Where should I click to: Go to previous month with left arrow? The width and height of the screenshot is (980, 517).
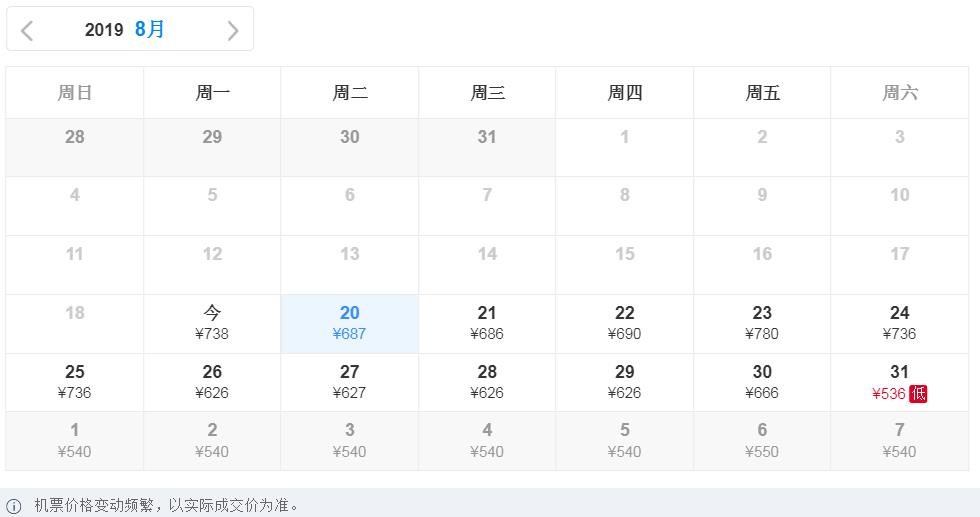27,30
